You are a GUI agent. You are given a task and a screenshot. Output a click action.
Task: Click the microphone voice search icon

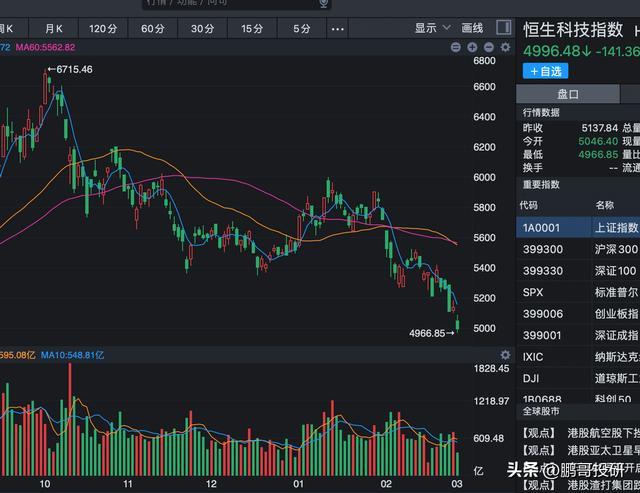coord(323,4)
